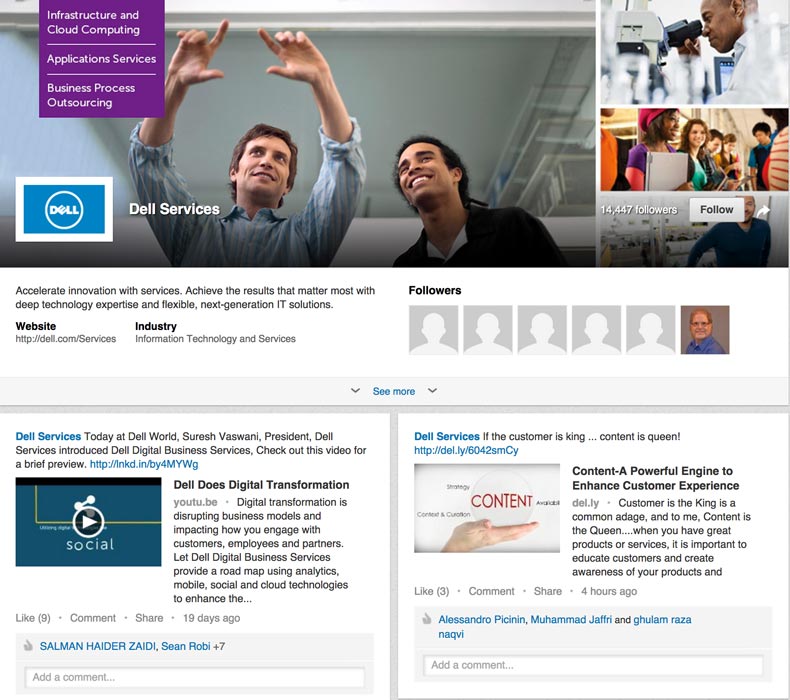Play the Dell Does Digital Transformation video
This screenshot has height=700, width=790.
pyautogui.click(x=89, y=522)
